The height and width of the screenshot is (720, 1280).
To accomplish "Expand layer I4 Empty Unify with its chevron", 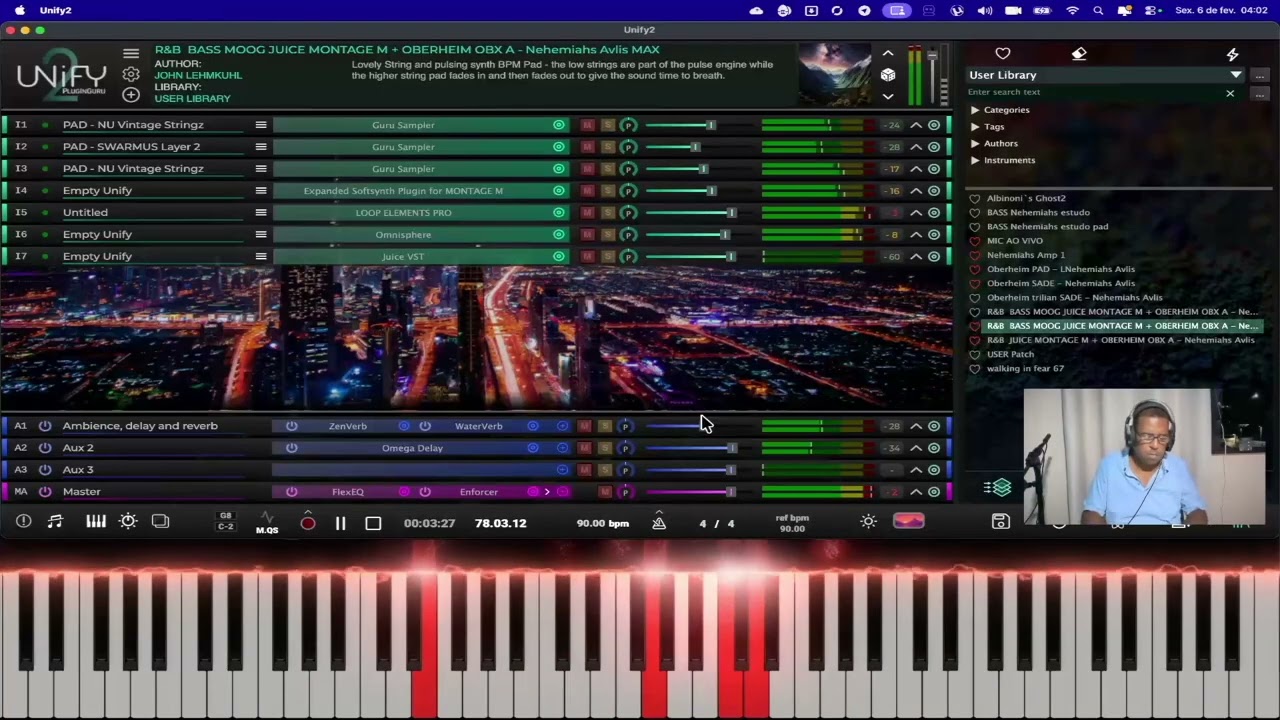I will (x=915, y=191).
